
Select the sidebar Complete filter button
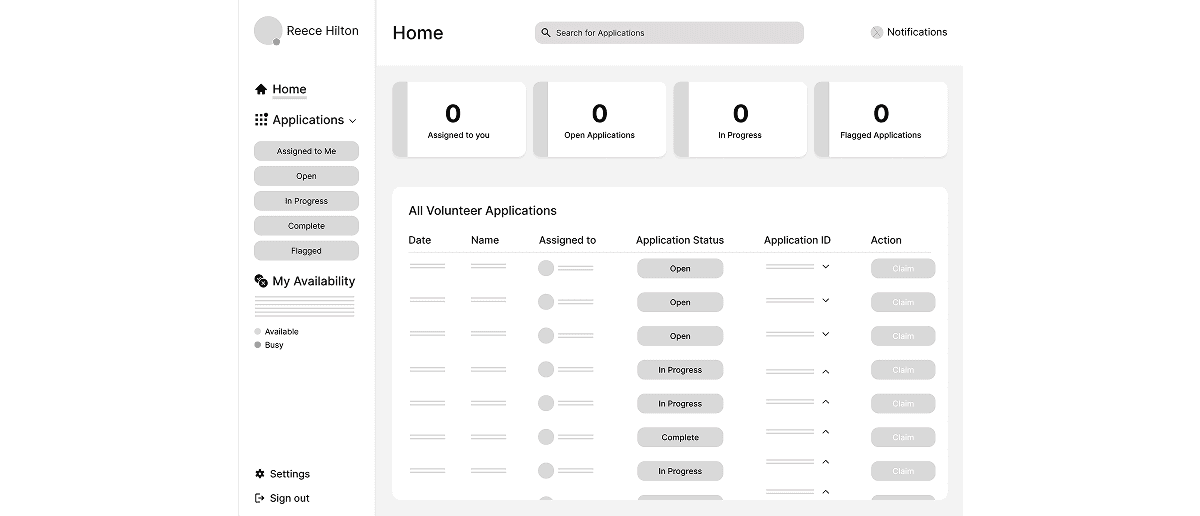click(x=306, y=226)
